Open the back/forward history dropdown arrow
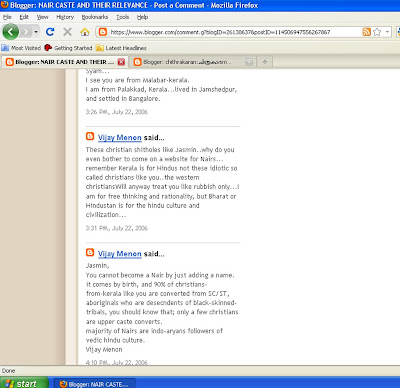 pyautogui.click(x=36, y=32)
